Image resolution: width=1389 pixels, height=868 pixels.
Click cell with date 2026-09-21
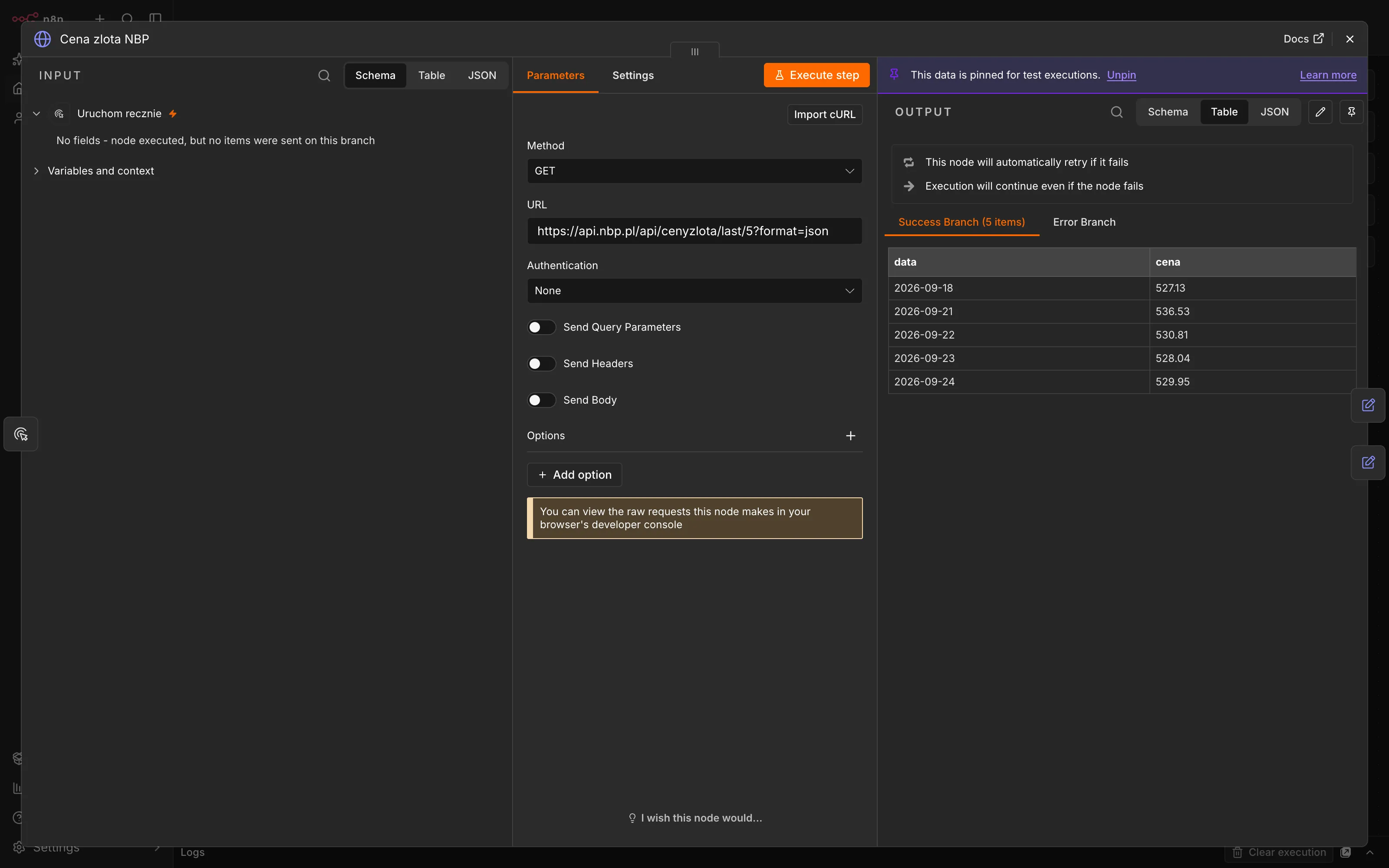coord(1018,311)
